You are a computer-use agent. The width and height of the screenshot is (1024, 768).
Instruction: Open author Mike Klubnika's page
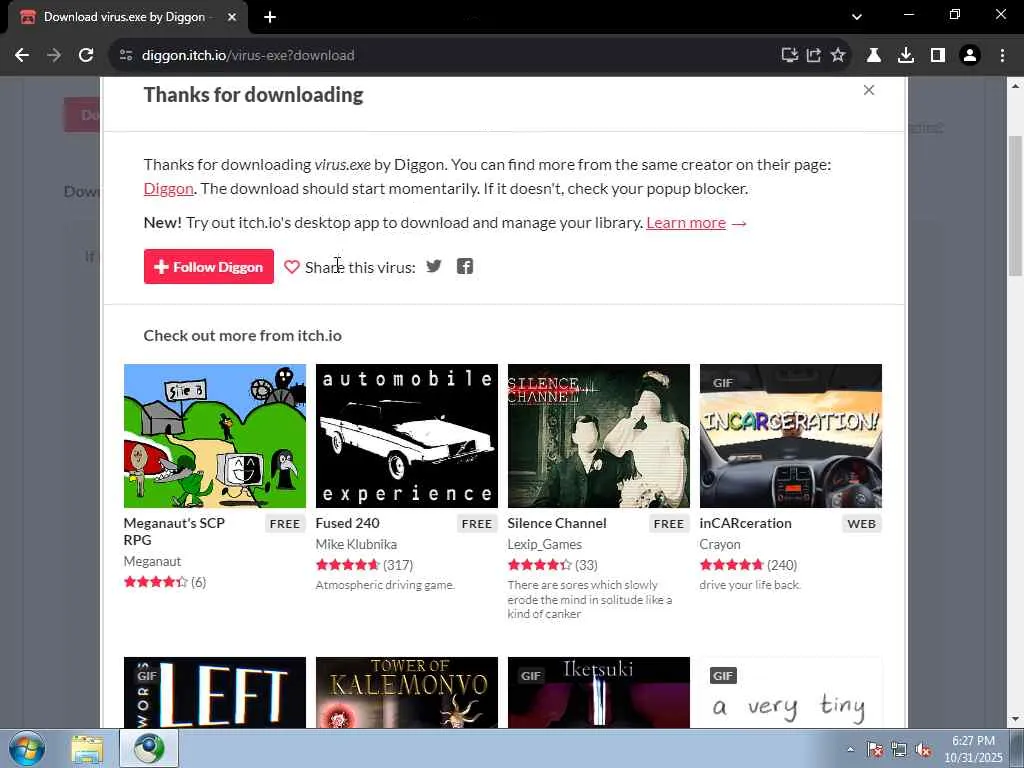pyautogui.click(x=356, y=544)
